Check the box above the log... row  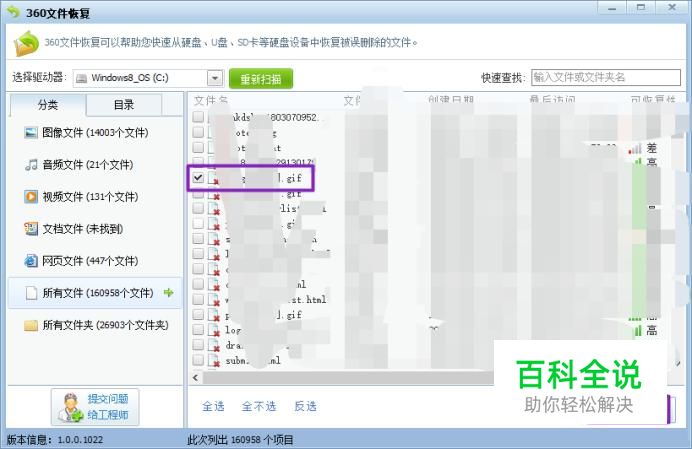pos(198,314)
